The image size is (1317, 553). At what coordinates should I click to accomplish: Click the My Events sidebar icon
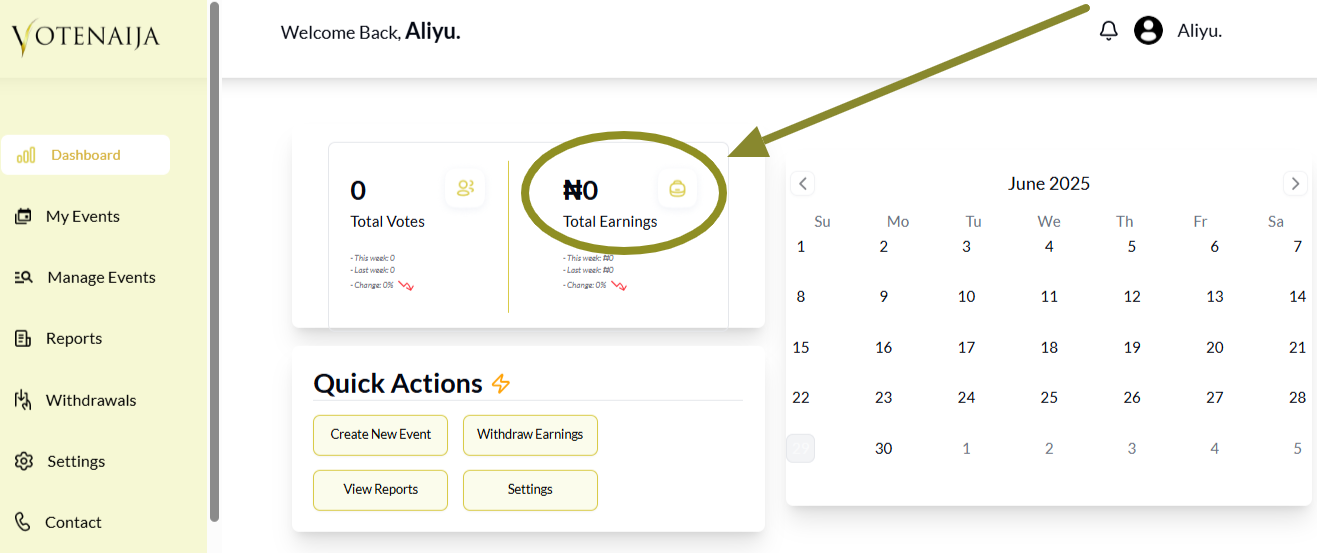(x=23, y=216)
